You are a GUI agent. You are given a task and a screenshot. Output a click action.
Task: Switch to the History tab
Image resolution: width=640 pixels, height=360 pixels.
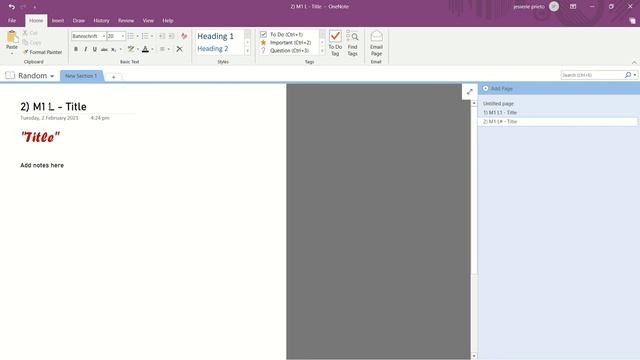tap(101, 20)
